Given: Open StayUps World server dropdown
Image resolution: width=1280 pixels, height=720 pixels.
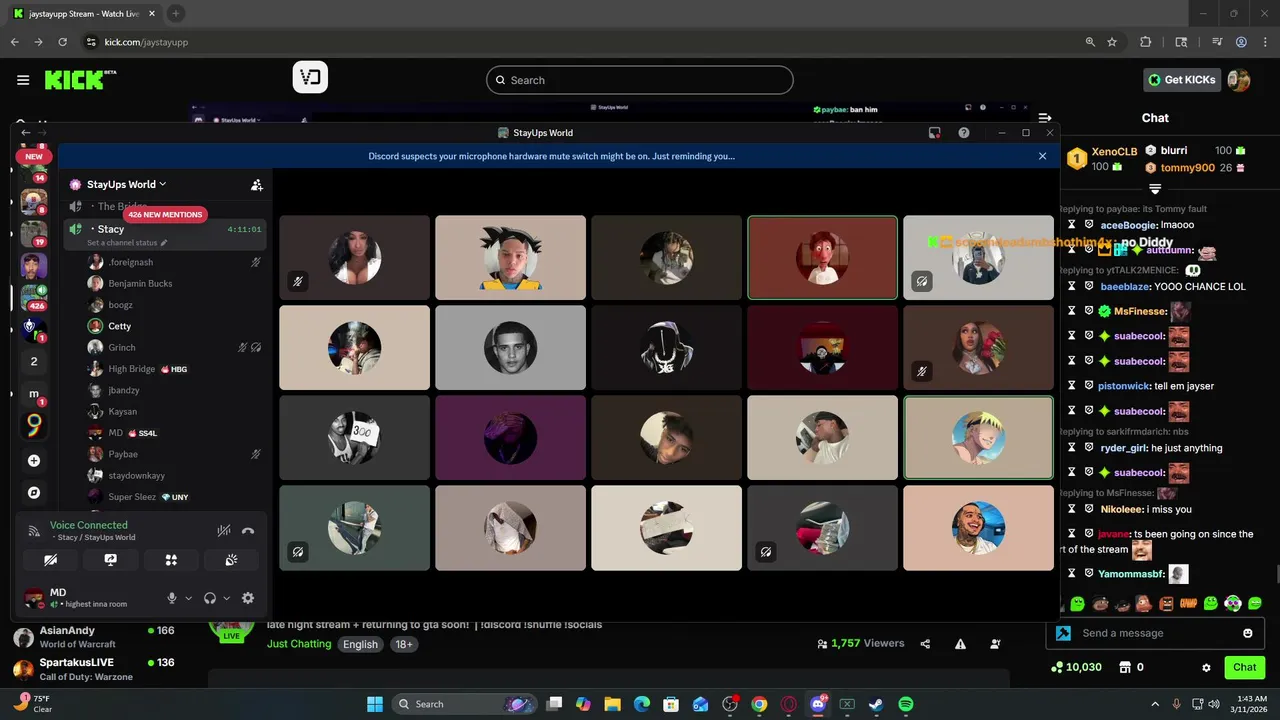Looking at the screenshot, I should point(126,184).
